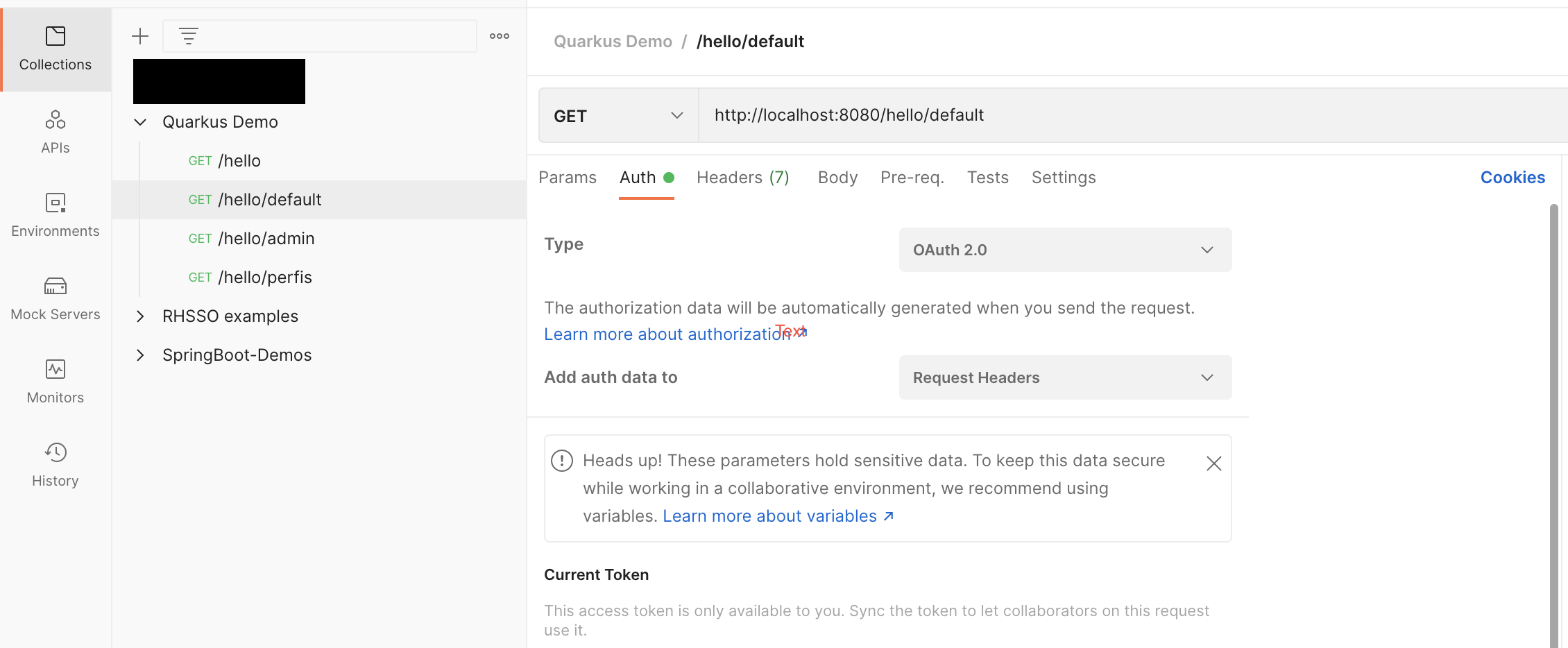Click the collections filter search field
The width and height of the screenshot is (1568, 648).
click(x=320, y=36)
